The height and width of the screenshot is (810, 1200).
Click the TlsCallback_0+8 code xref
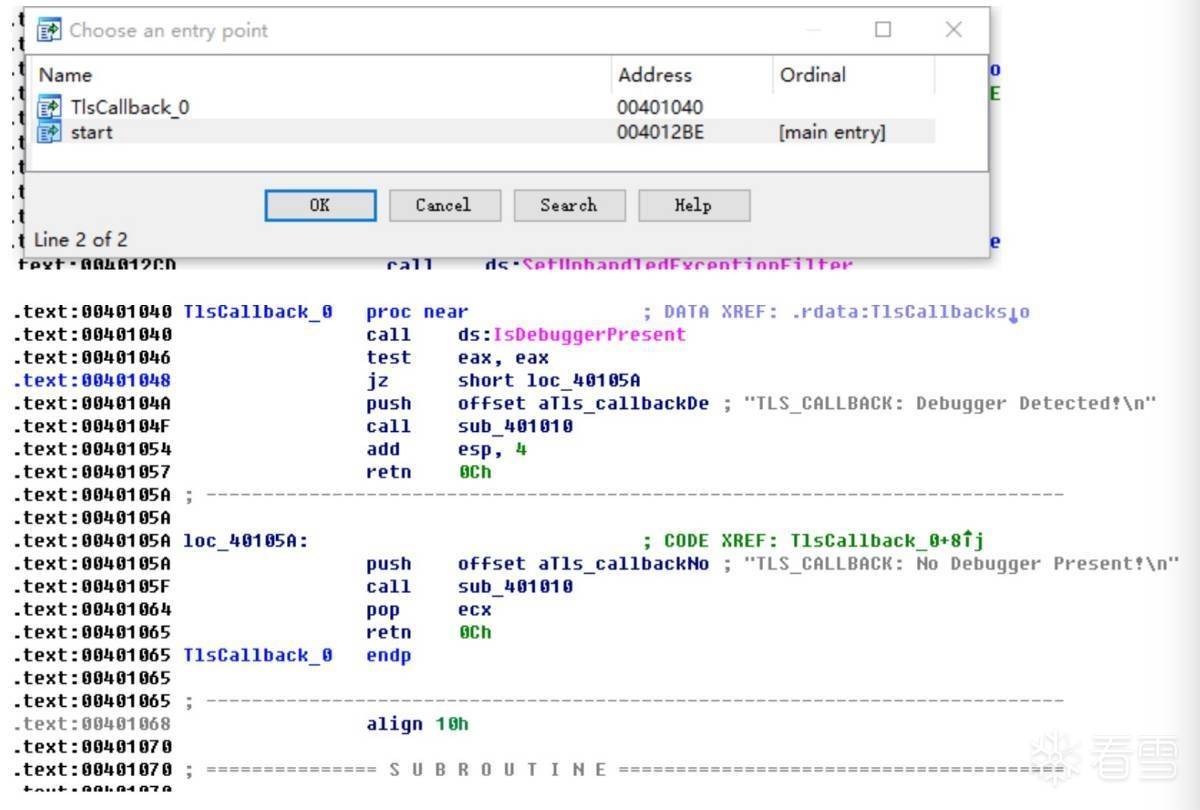[x=888, y=540]
